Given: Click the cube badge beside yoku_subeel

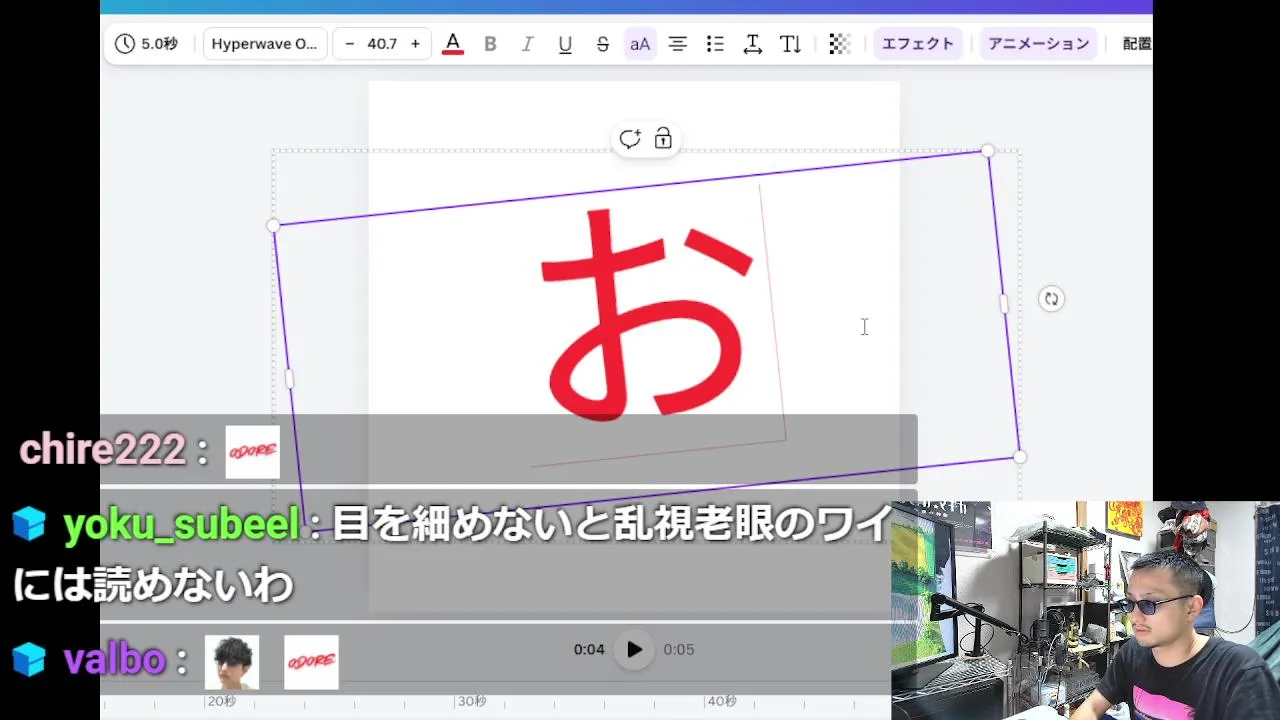Looking at the screenshot, I should pos(30,524).
